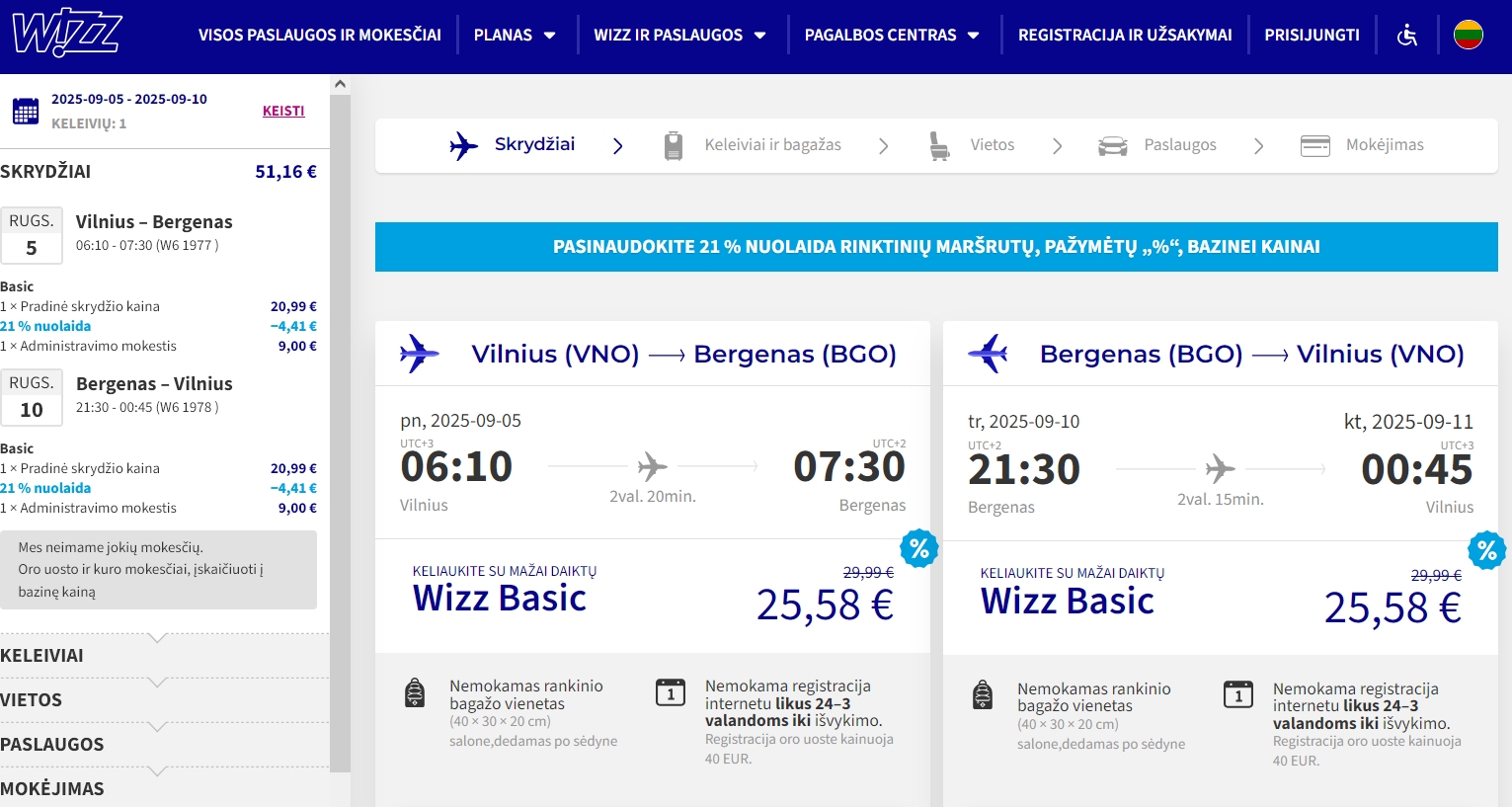
Task: Click the 21% discount promotion banner
Action: tap(936, 247)
